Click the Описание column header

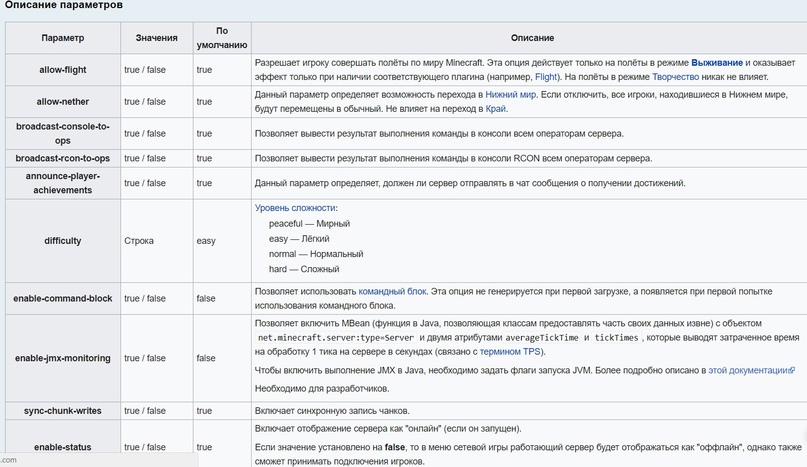532,38
